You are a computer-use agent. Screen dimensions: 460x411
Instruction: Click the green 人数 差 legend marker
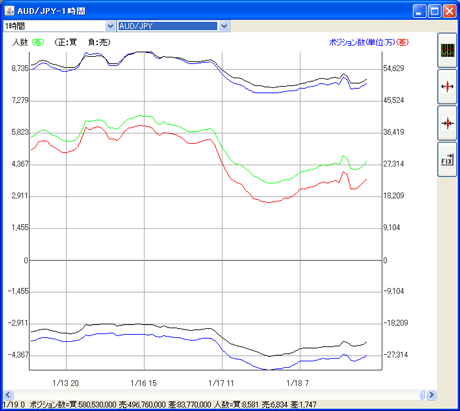coord(38,42)
